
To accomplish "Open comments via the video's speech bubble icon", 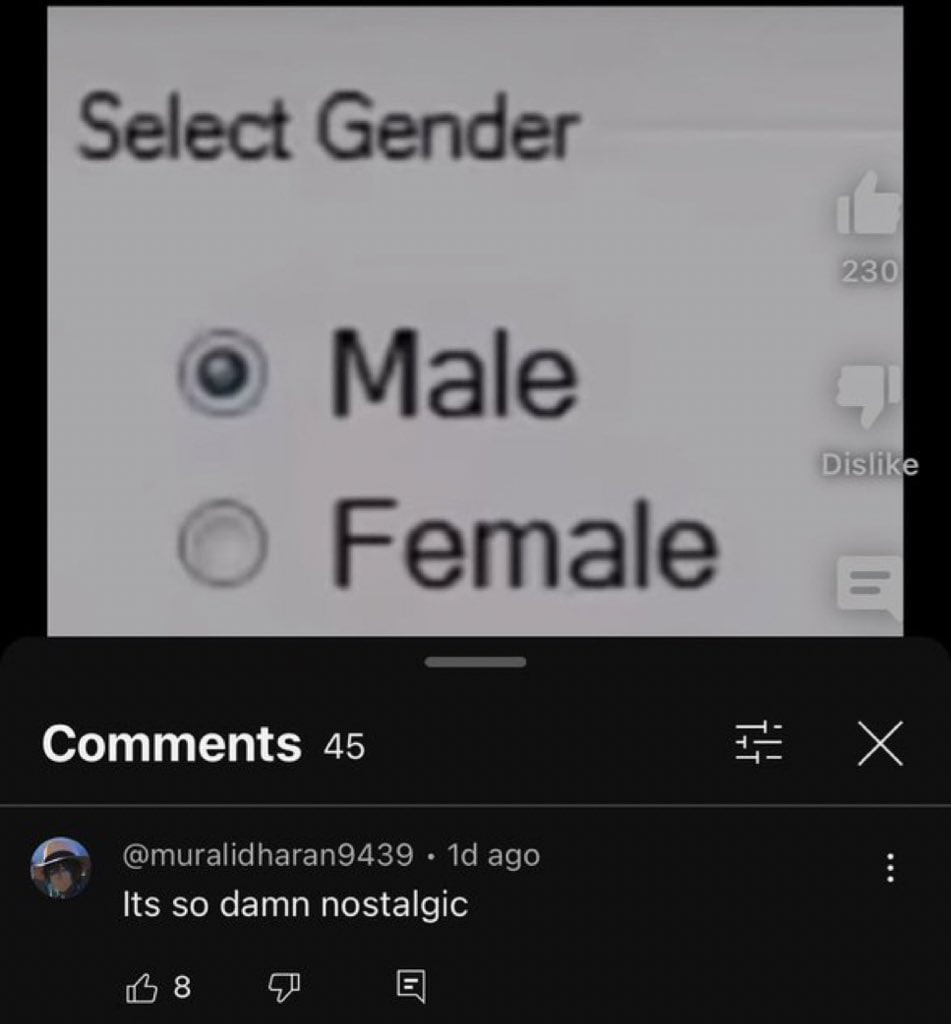I will point(871,586).
